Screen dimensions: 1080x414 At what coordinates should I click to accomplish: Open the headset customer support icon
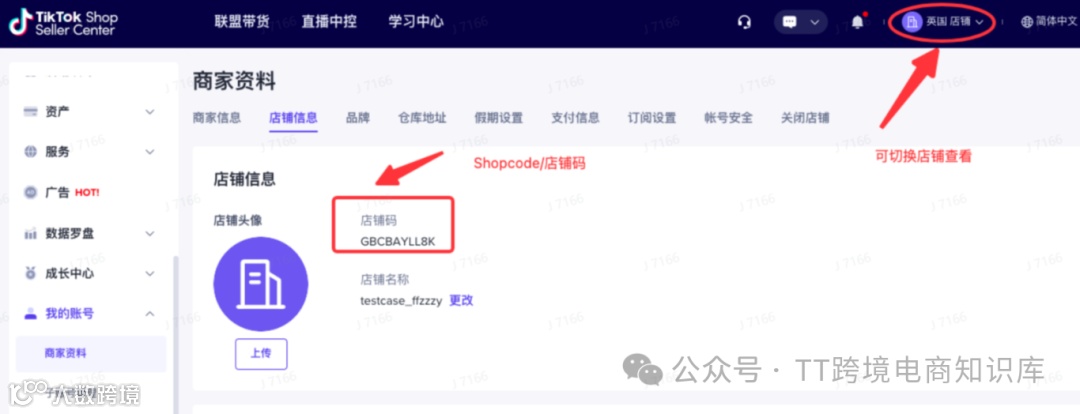tap(744, 22)
